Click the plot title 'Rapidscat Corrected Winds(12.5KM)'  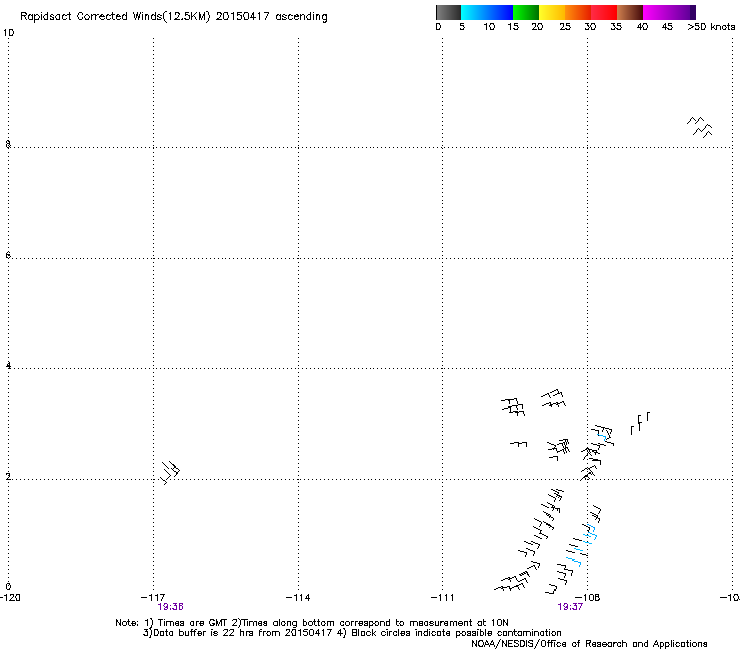tap(115, 17)
